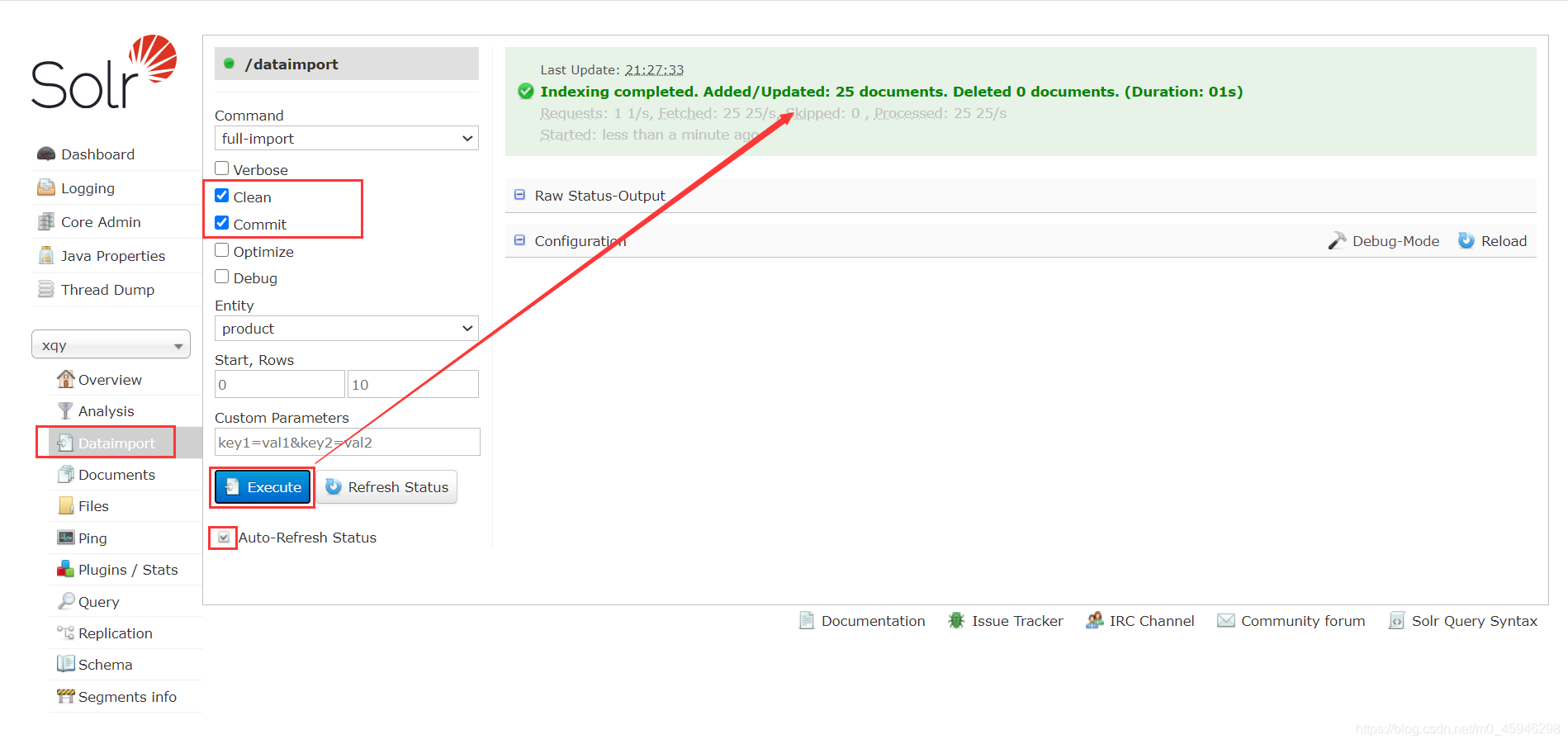This screenshot has width=1568, height=744.
Task: Click the Documents icon
Action: pos(65,474)
